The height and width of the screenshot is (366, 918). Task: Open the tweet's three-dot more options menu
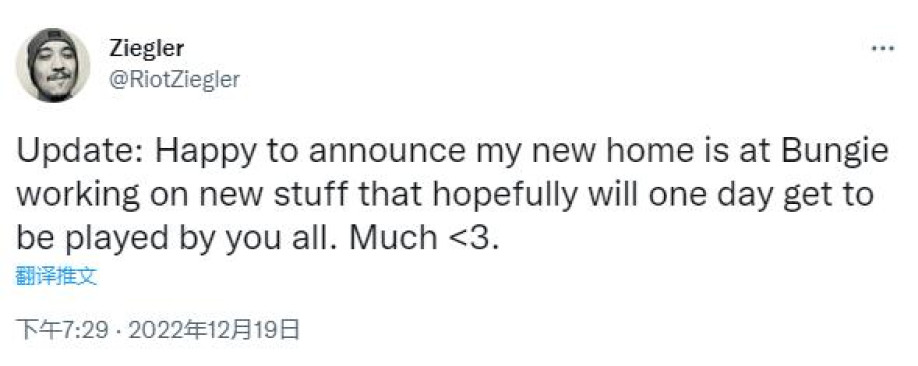[x=882, y=49]
